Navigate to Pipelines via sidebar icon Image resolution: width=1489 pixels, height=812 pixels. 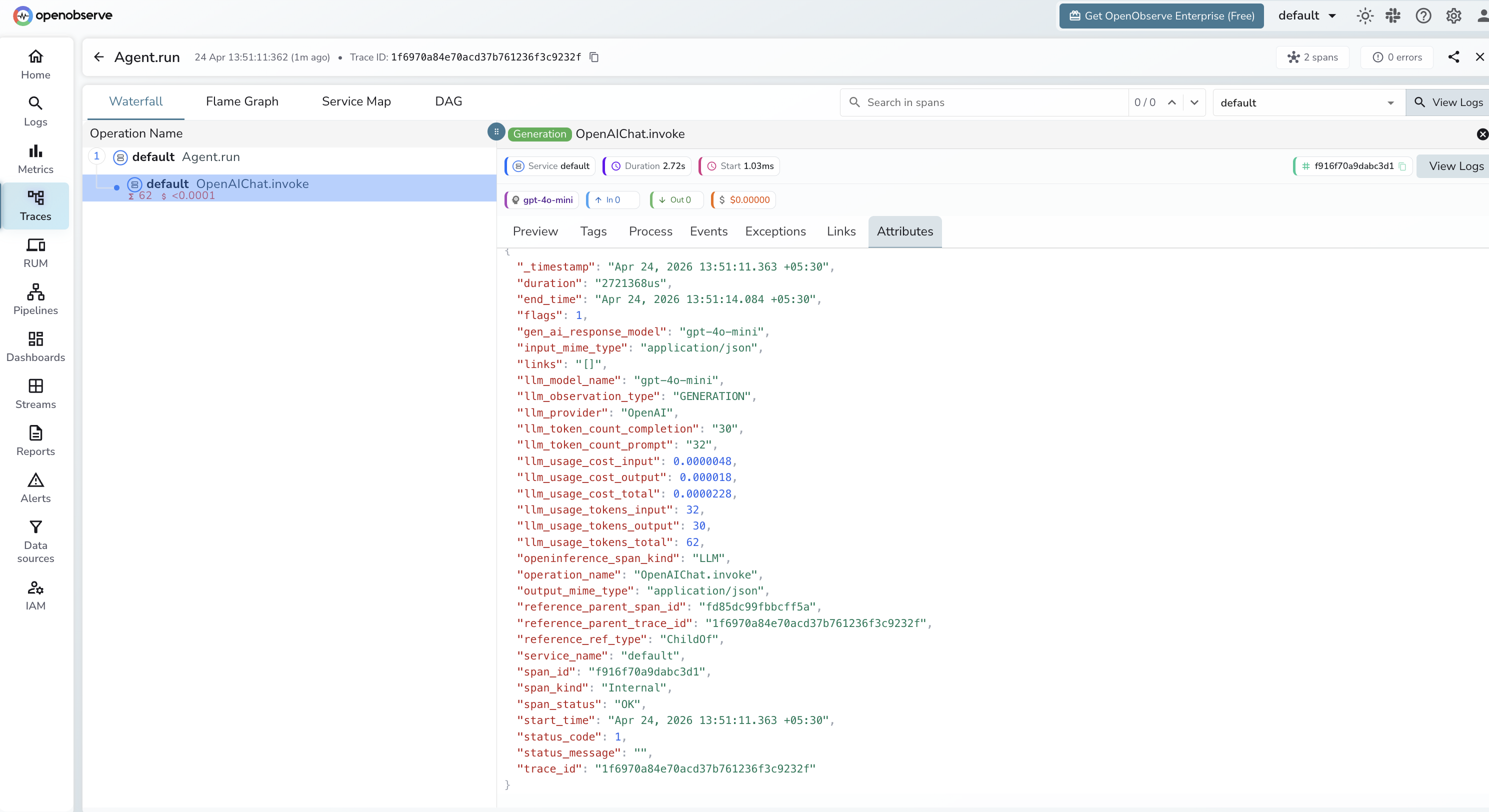pos(35,299)
